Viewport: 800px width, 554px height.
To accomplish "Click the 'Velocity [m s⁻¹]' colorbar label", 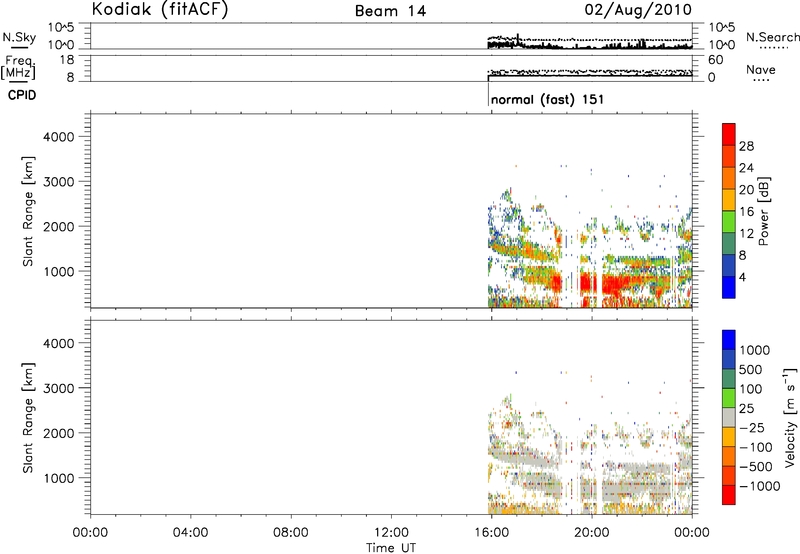I will coord(791,417).
